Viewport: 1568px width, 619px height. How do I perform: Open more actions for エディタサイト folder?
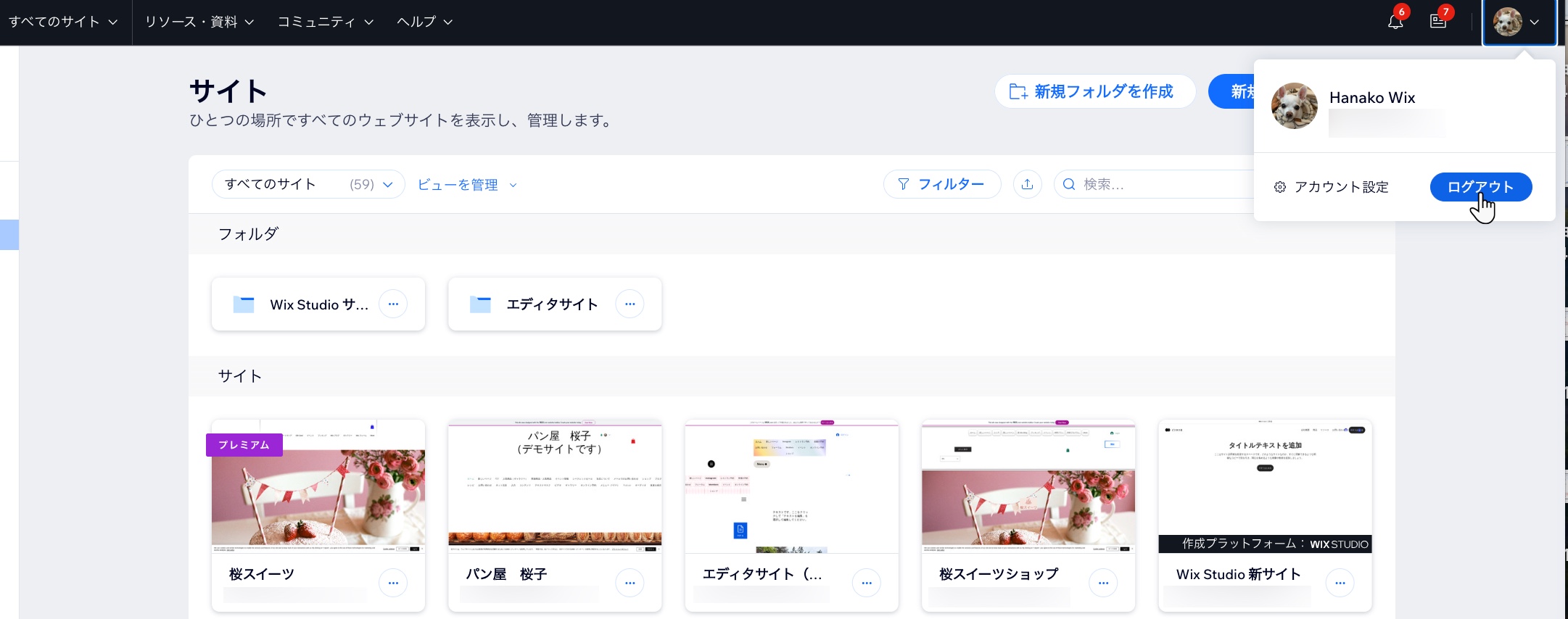point(630,304)
